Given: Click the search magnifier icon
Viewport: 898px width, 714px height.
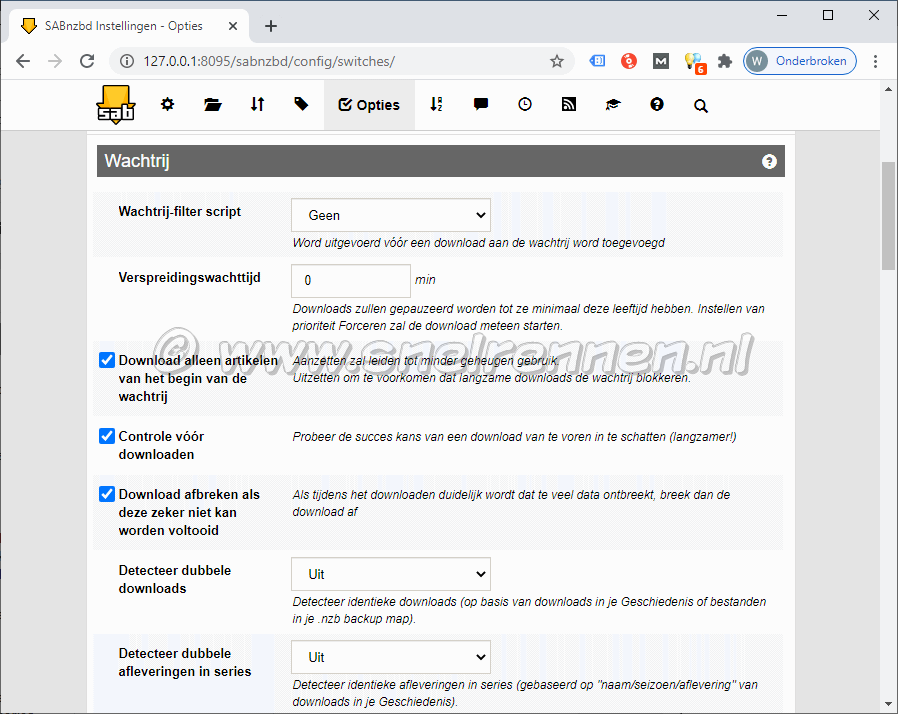Looking at the screenshot, I should click(x=700, y=105).
